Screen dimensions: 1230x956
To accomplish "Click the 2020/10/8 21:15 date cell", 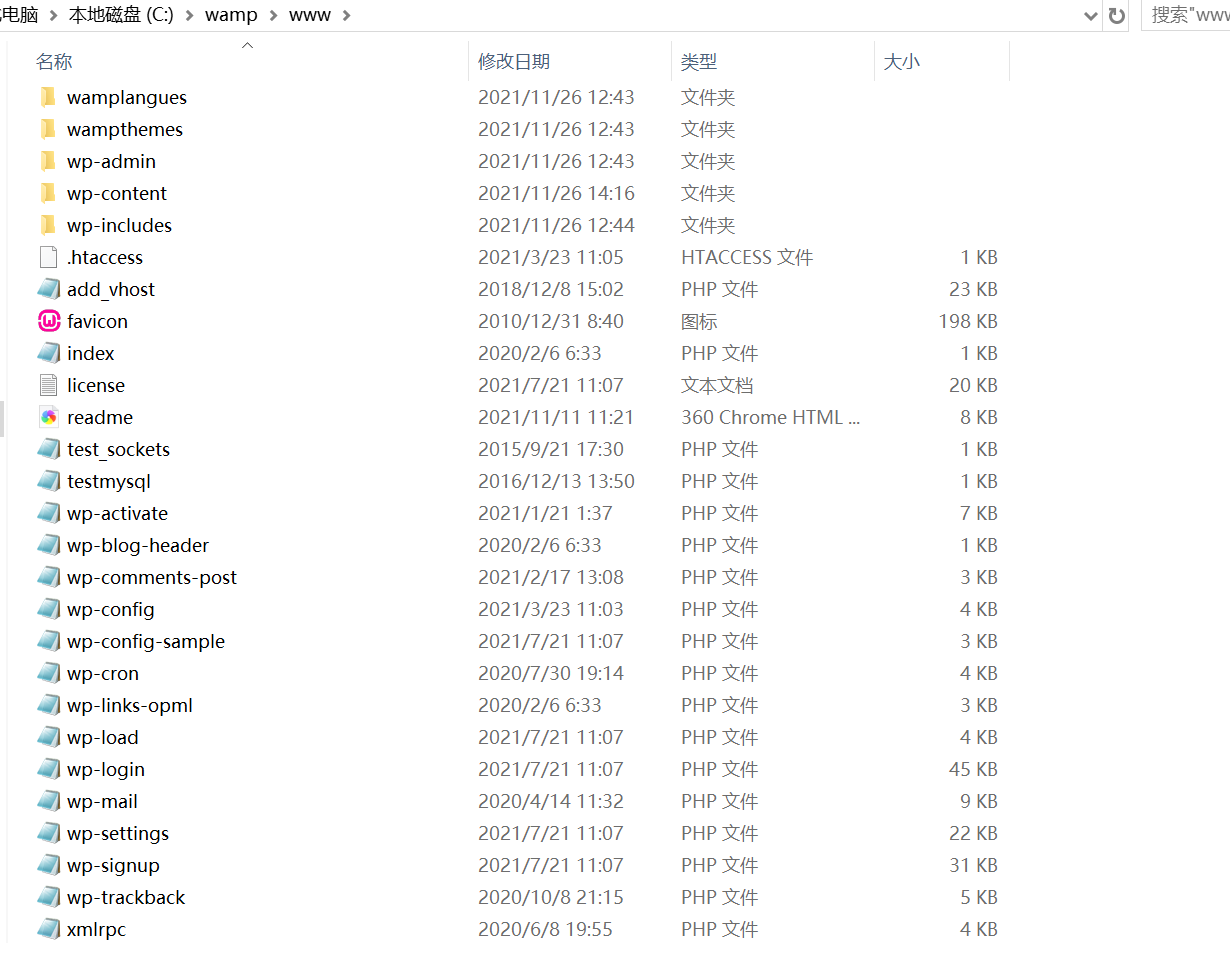I will (551, 897).
